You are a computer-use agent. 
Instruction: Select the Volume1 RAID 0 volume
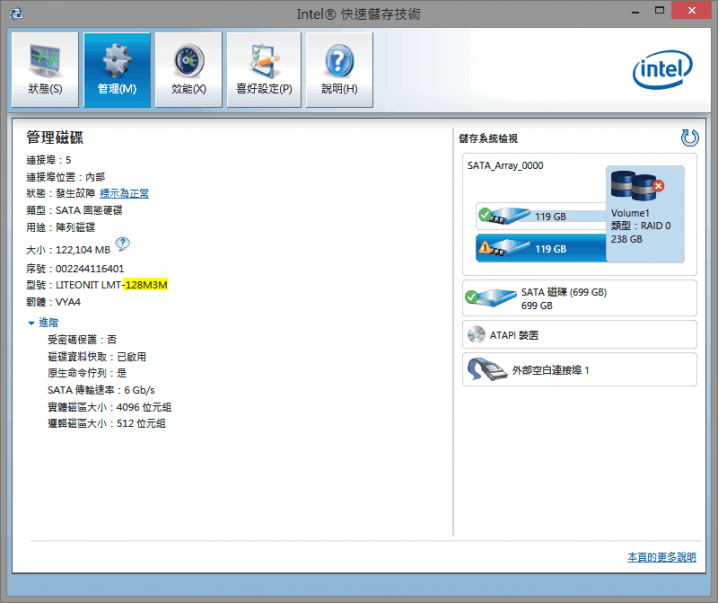click(645, 214)
